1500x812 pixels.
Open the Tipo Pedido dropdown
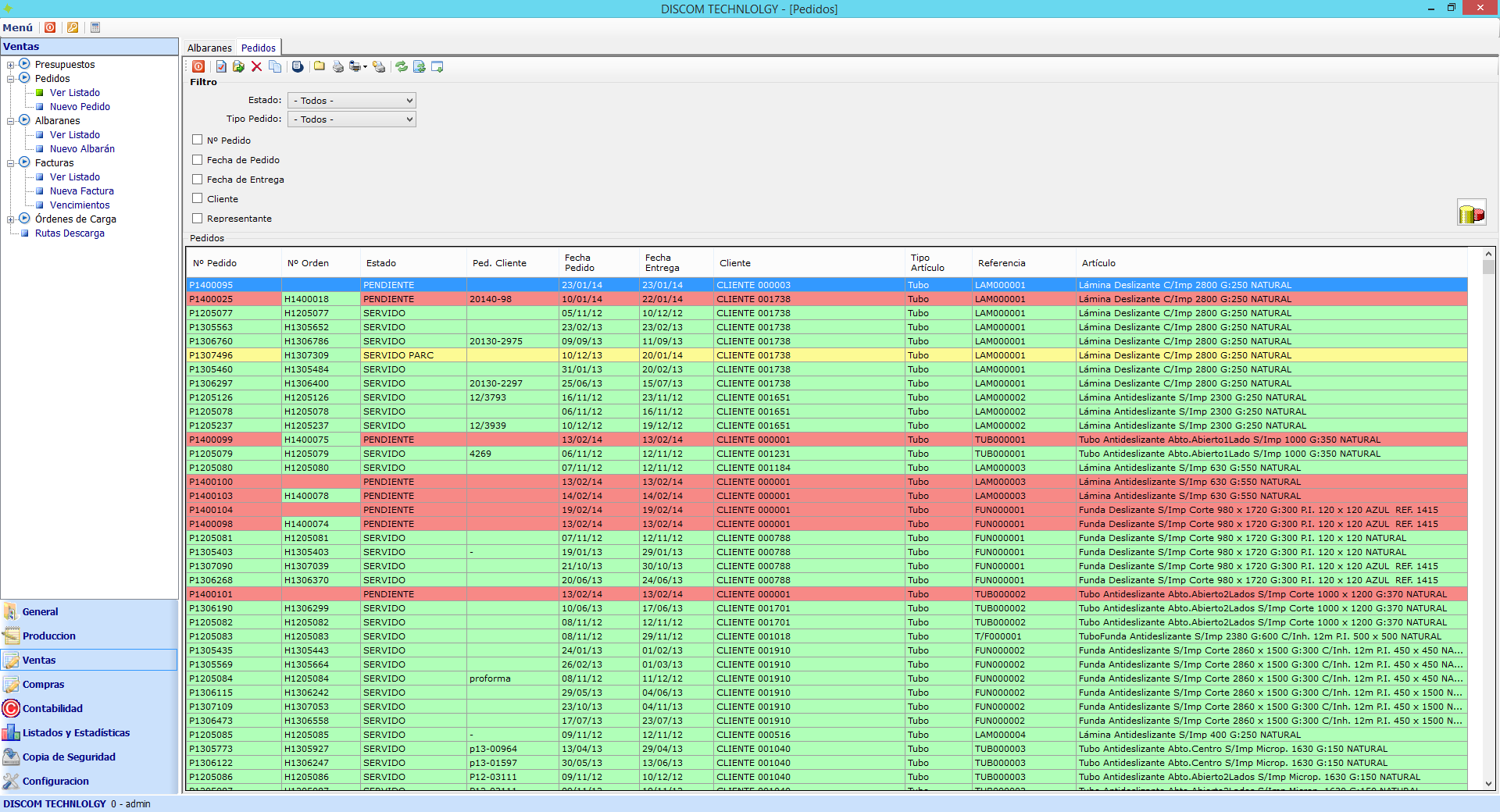pyautogui.click(x=352, y=119)
